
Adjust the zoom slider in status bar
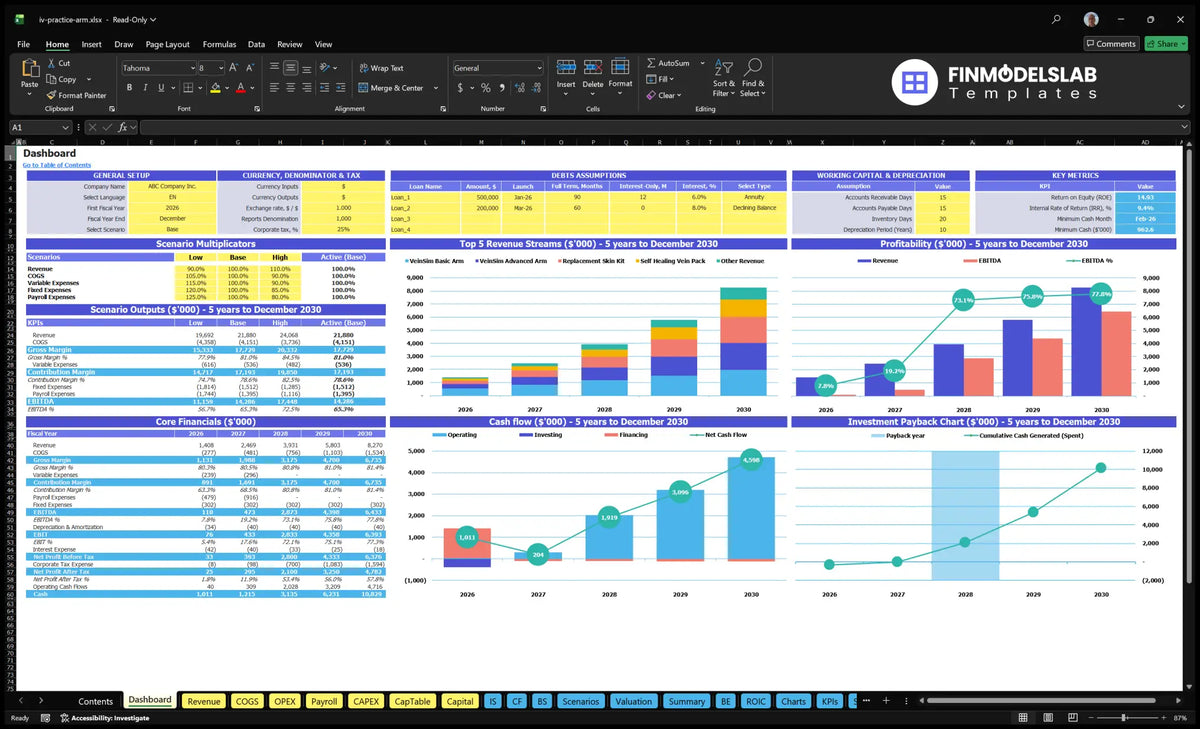click(x=1123, y=718)
